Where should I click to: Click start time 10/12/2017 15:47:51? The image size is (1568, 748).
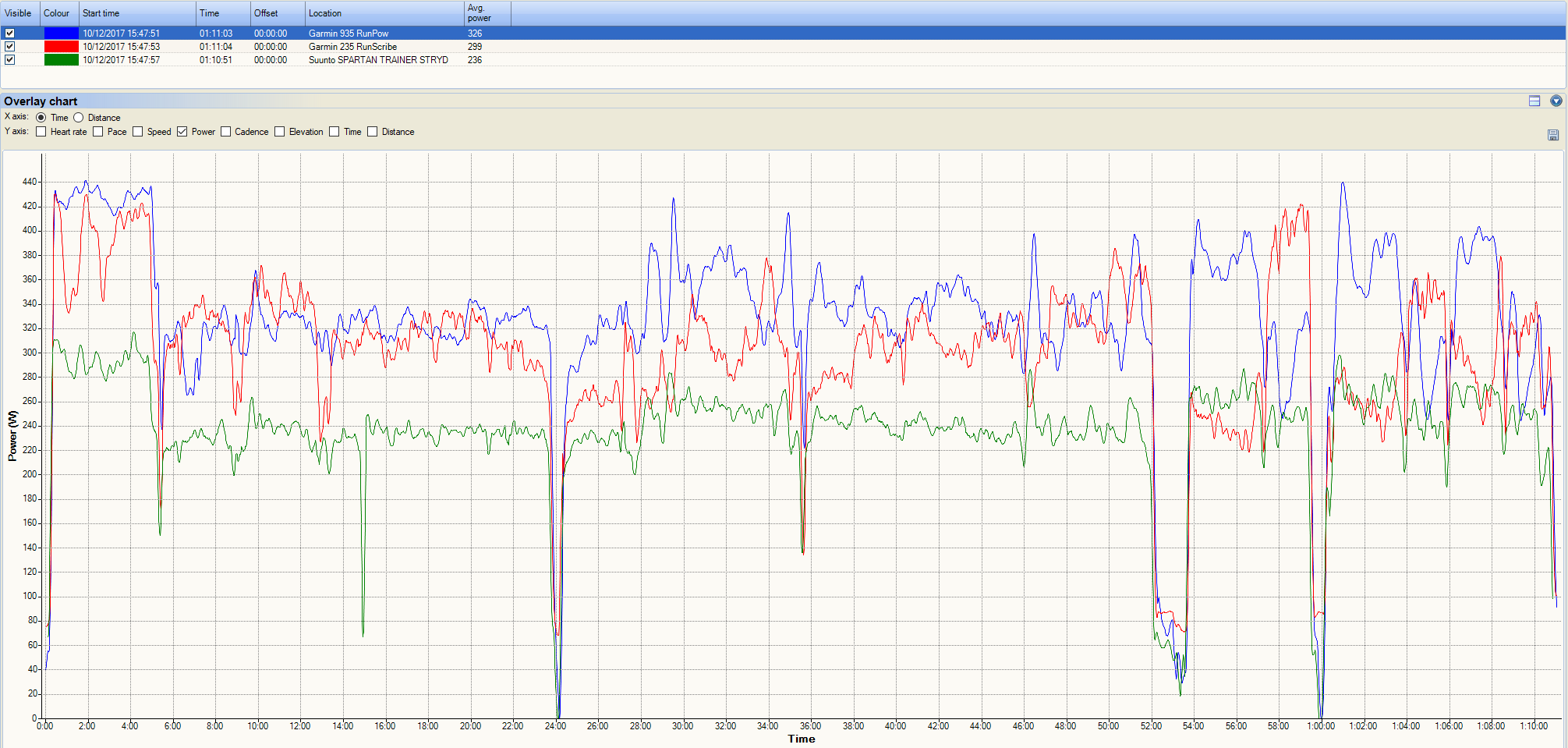[122, 34]
